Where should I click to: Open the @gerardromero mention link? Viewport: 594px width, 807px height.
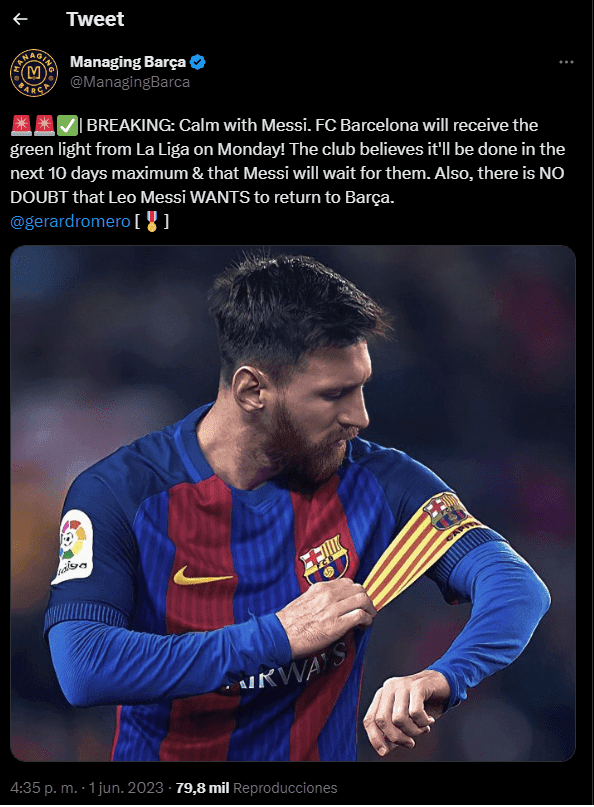(70, 221)
